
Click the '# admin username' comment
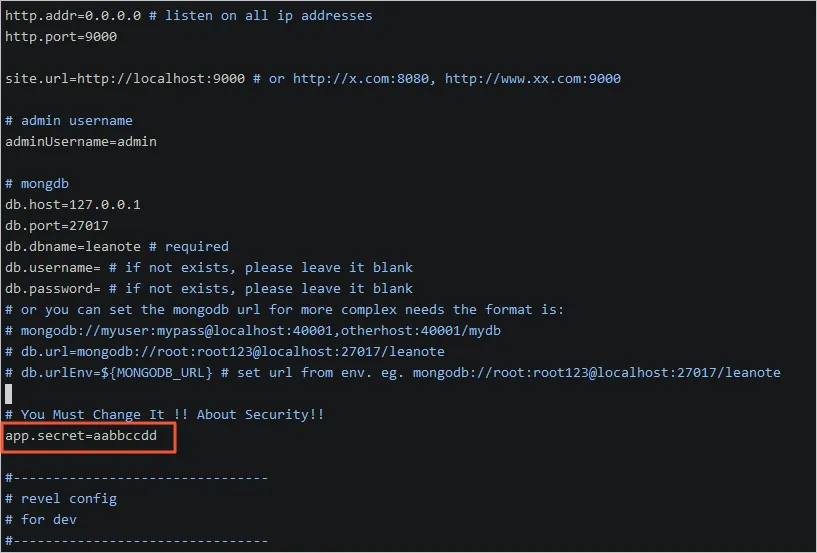[69, 121]
